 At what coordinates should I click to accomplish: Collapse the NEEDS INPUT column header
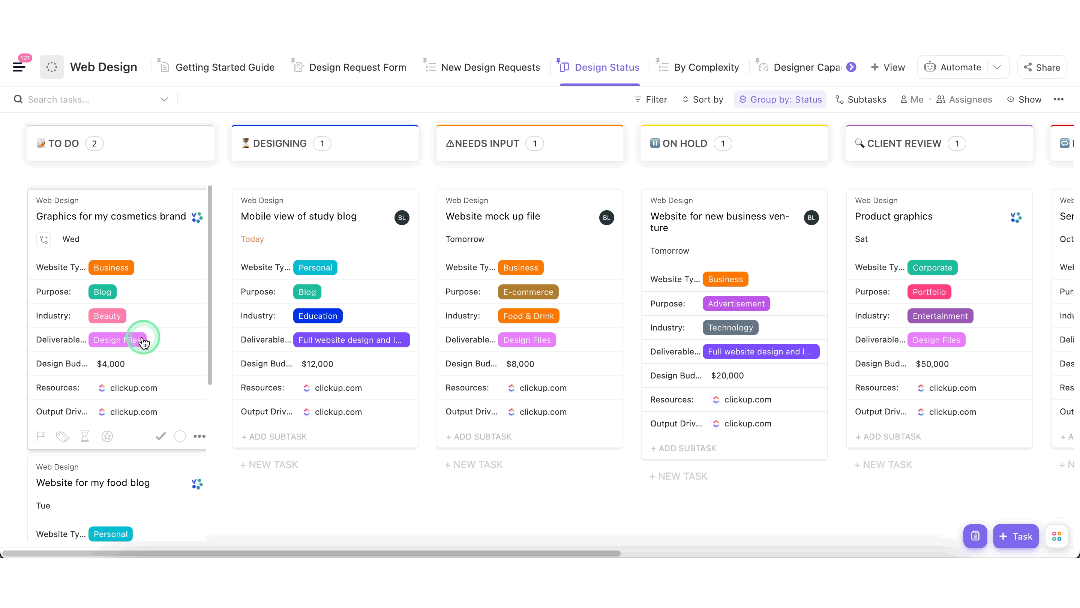[530, 143]
